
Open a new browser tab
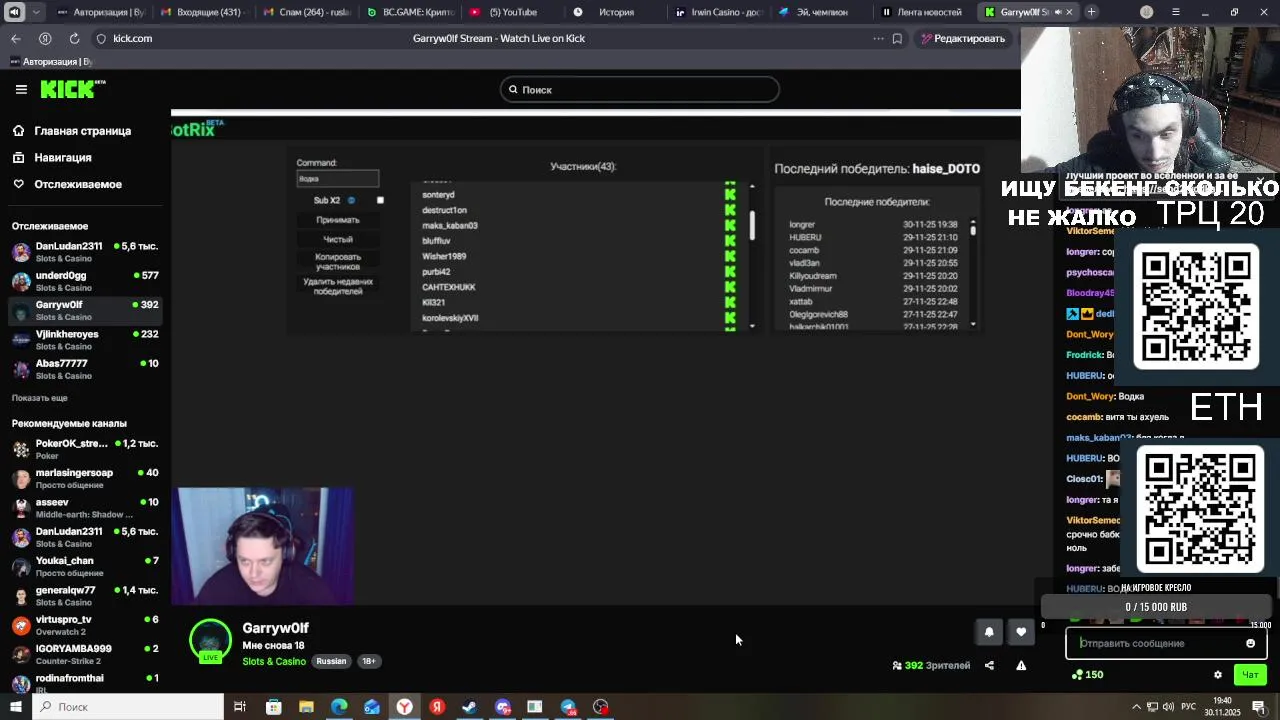pyautogui.click(x=1091, y=12)
